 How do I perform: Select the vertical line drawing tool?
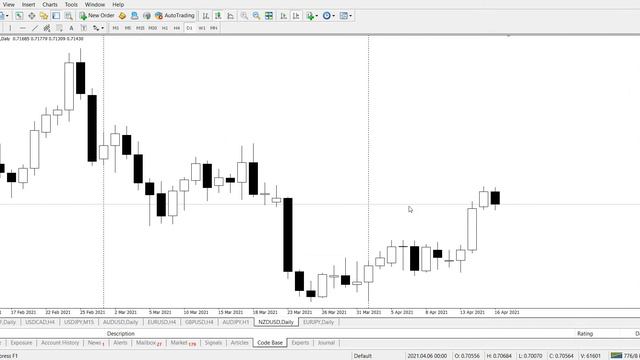pos(10,28)
